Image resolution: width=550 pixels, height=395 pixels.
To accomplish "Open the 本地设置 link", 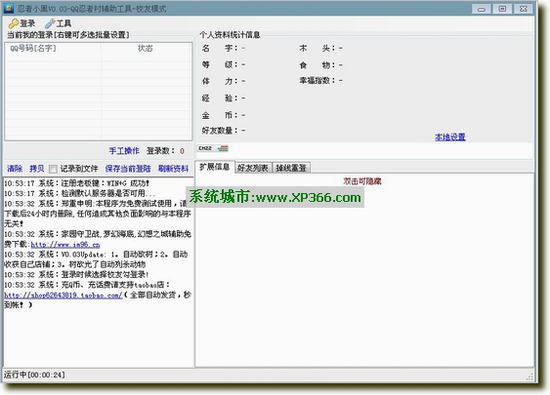I will (450, 137).
